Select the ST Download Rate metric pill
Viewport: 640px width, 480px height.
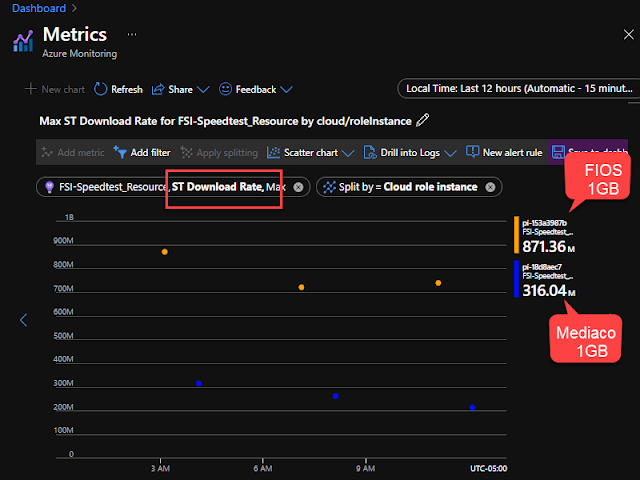click(x=173, y=187)
